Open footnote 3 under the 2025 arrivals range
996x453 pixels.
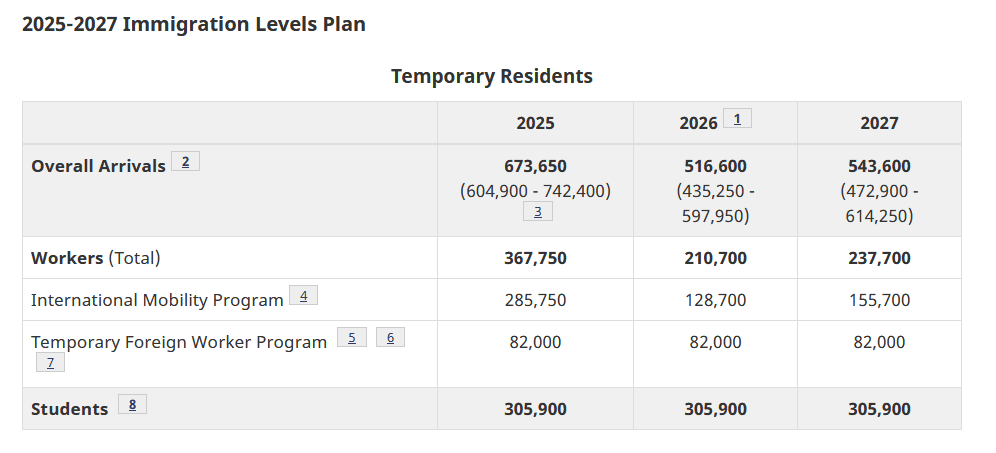coord(538,212)
